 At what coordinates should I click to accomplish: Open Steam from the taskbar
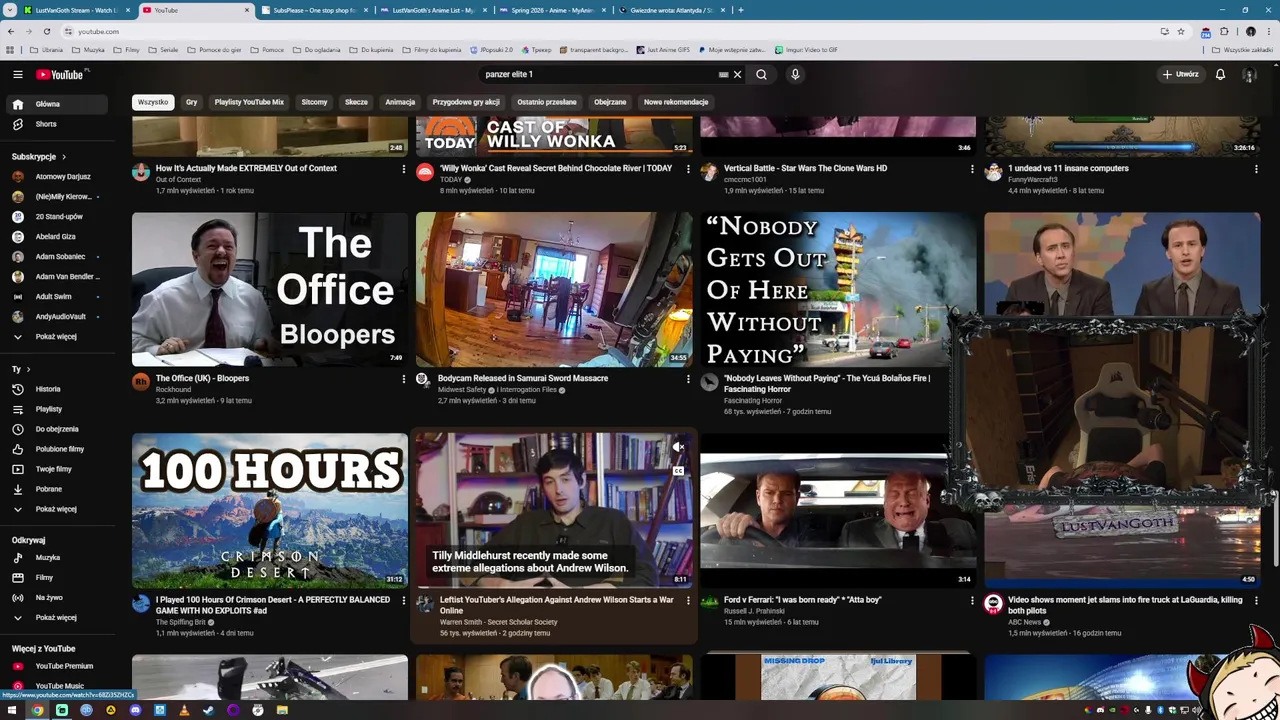[x=208, y=710]
